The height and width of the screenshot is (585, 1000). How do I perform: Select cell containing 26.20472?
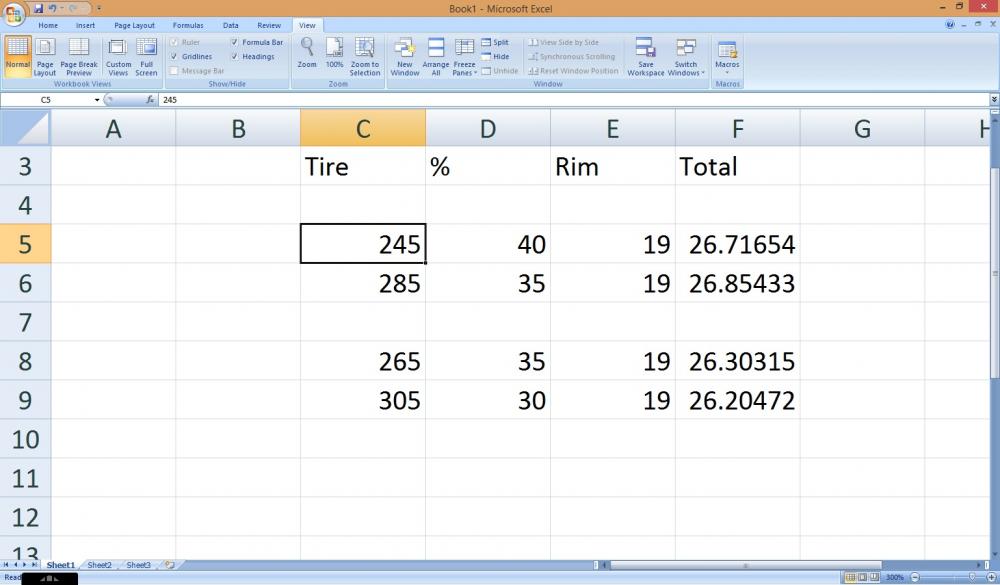coord(737,400)
